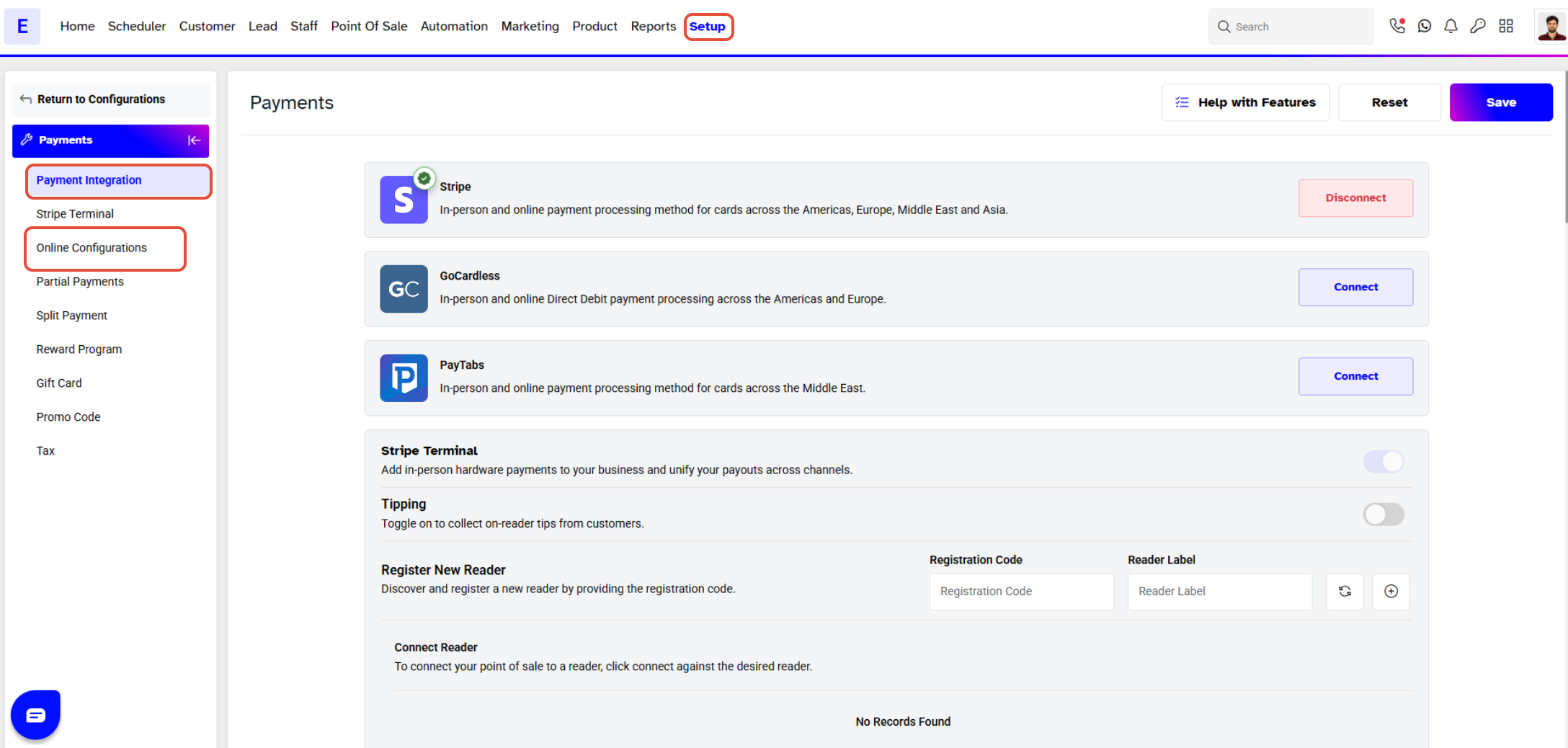Open the WhatsApp chat icon
Viewport: 1568px width, 748px height.
point(1425,26)
